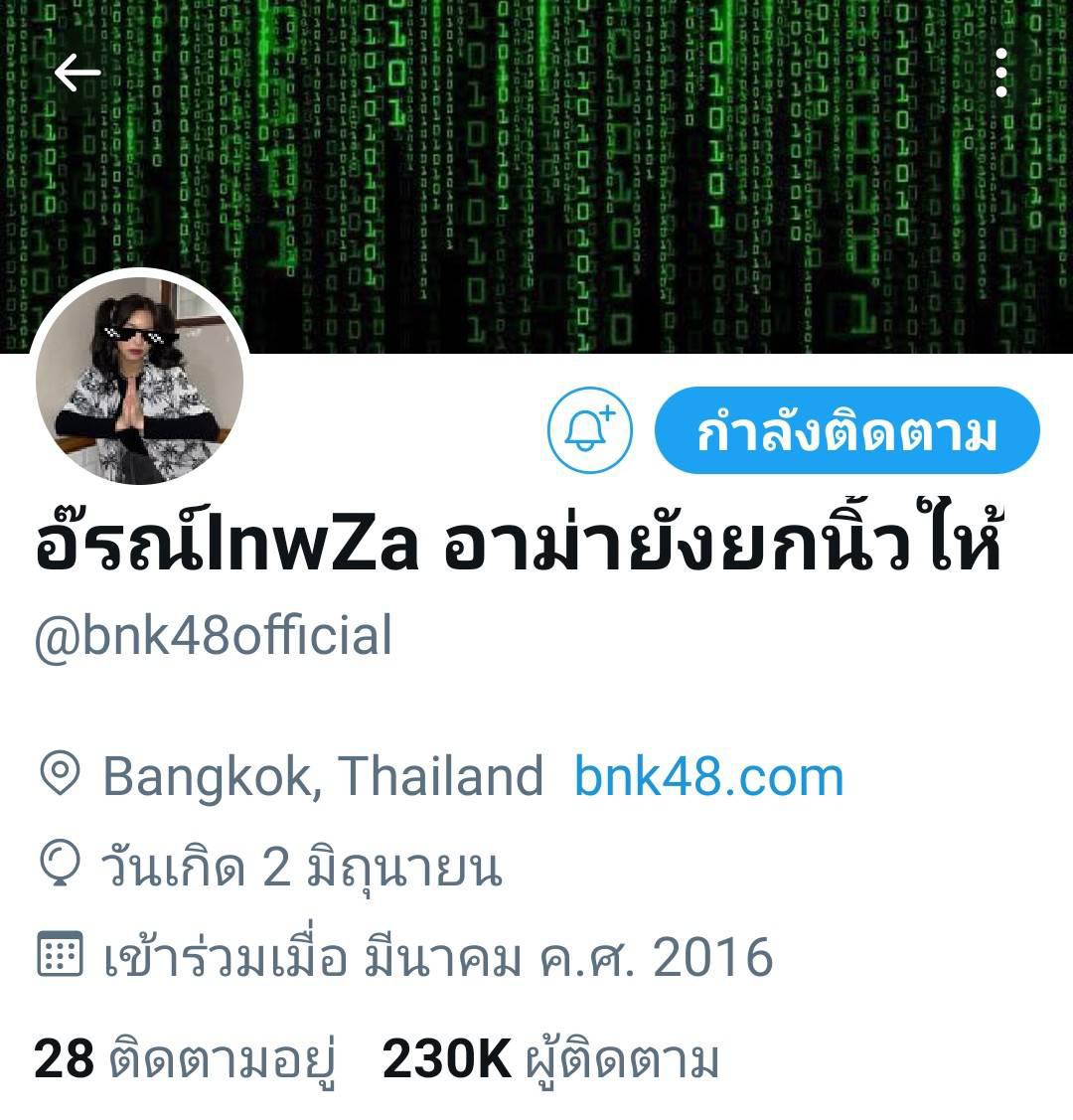Go back using the arrow icon

pyautogui.click(x=77, y=73)
